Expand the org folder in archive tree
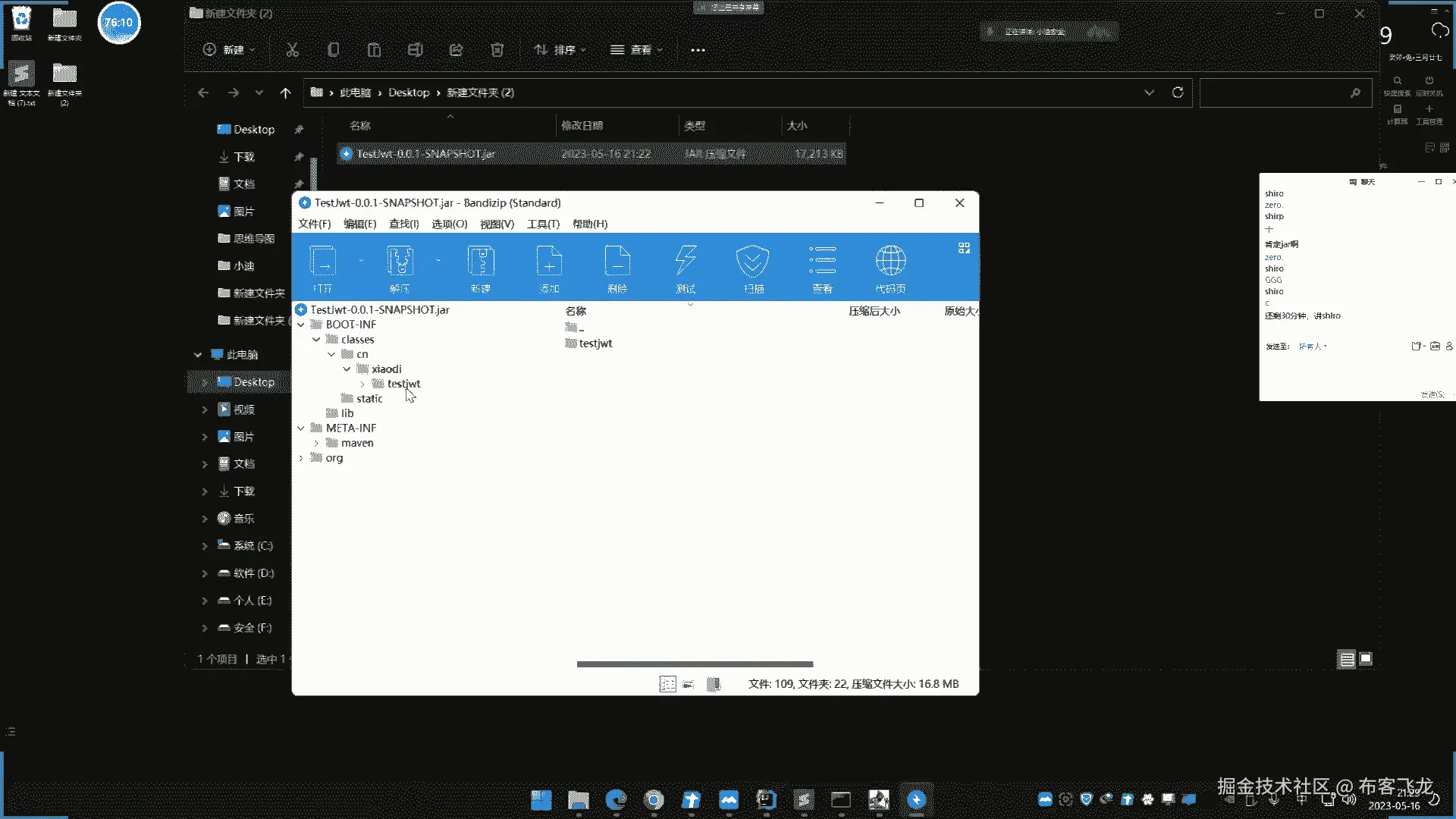Viewport: 1456px width, 819px height. 301,458
